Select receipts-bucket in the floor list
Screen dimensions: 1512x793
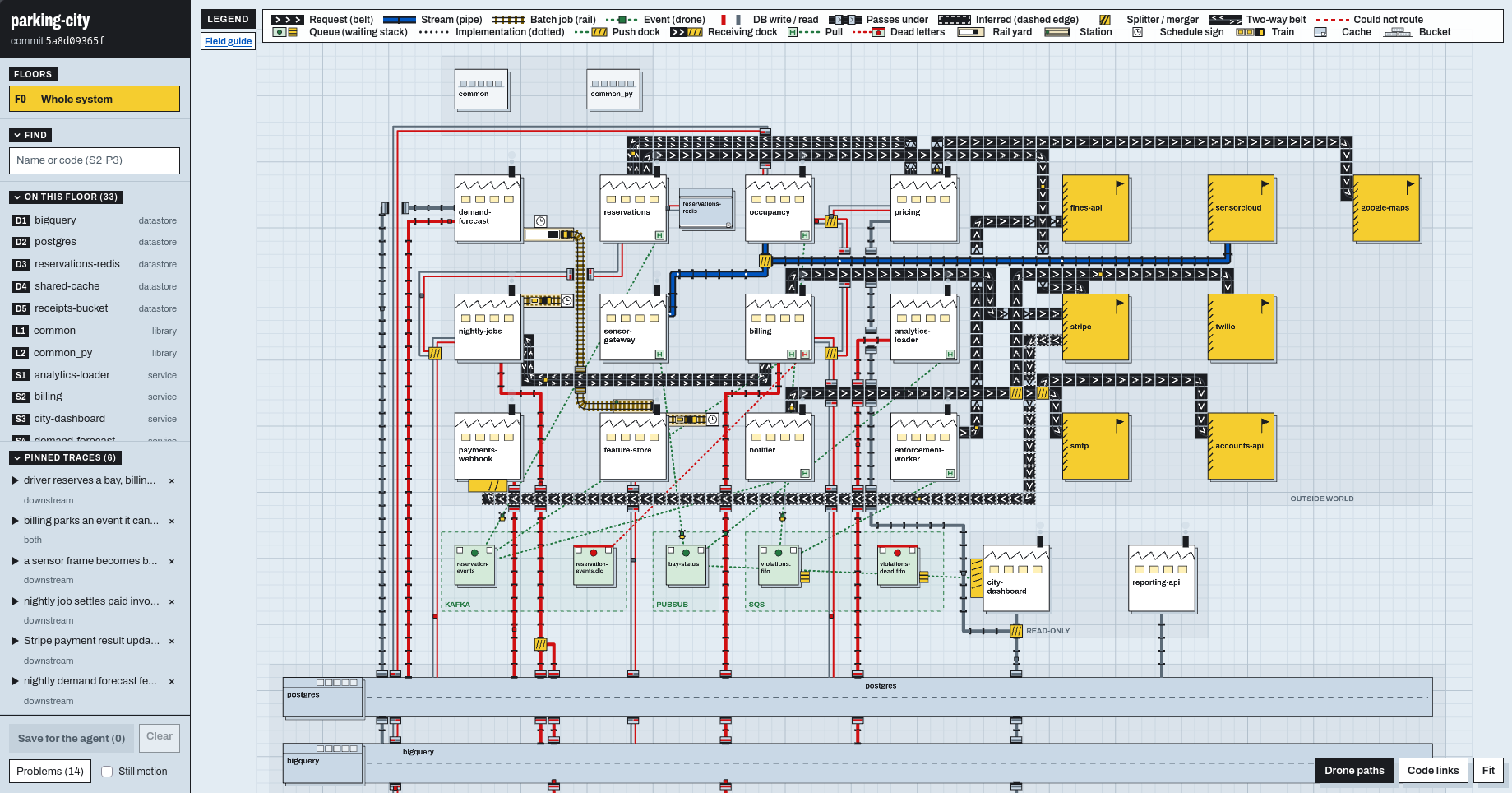95,308
